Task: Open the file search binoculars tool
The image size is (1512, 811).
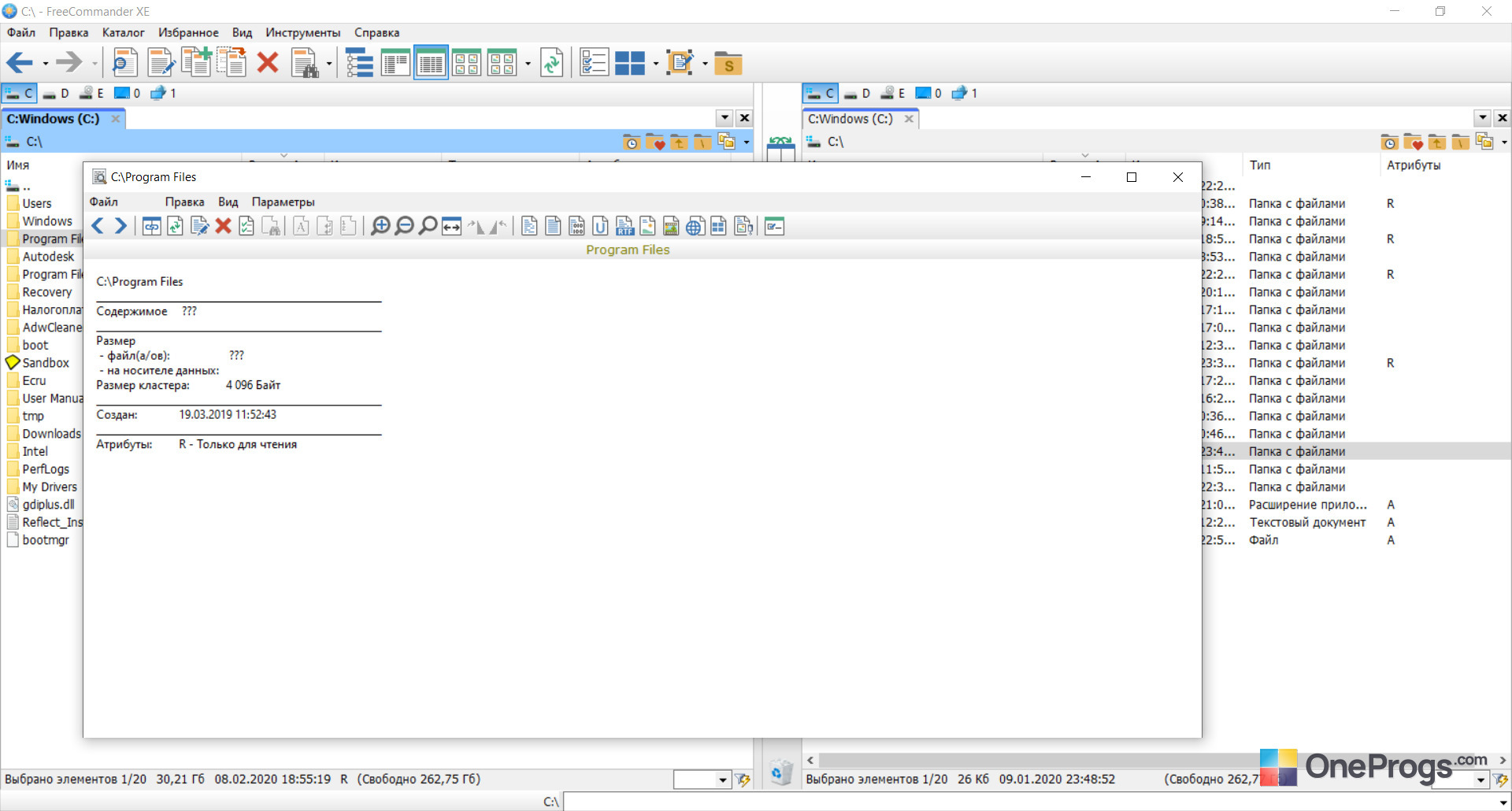Action: pyautogui.click(x=305, y=63)
